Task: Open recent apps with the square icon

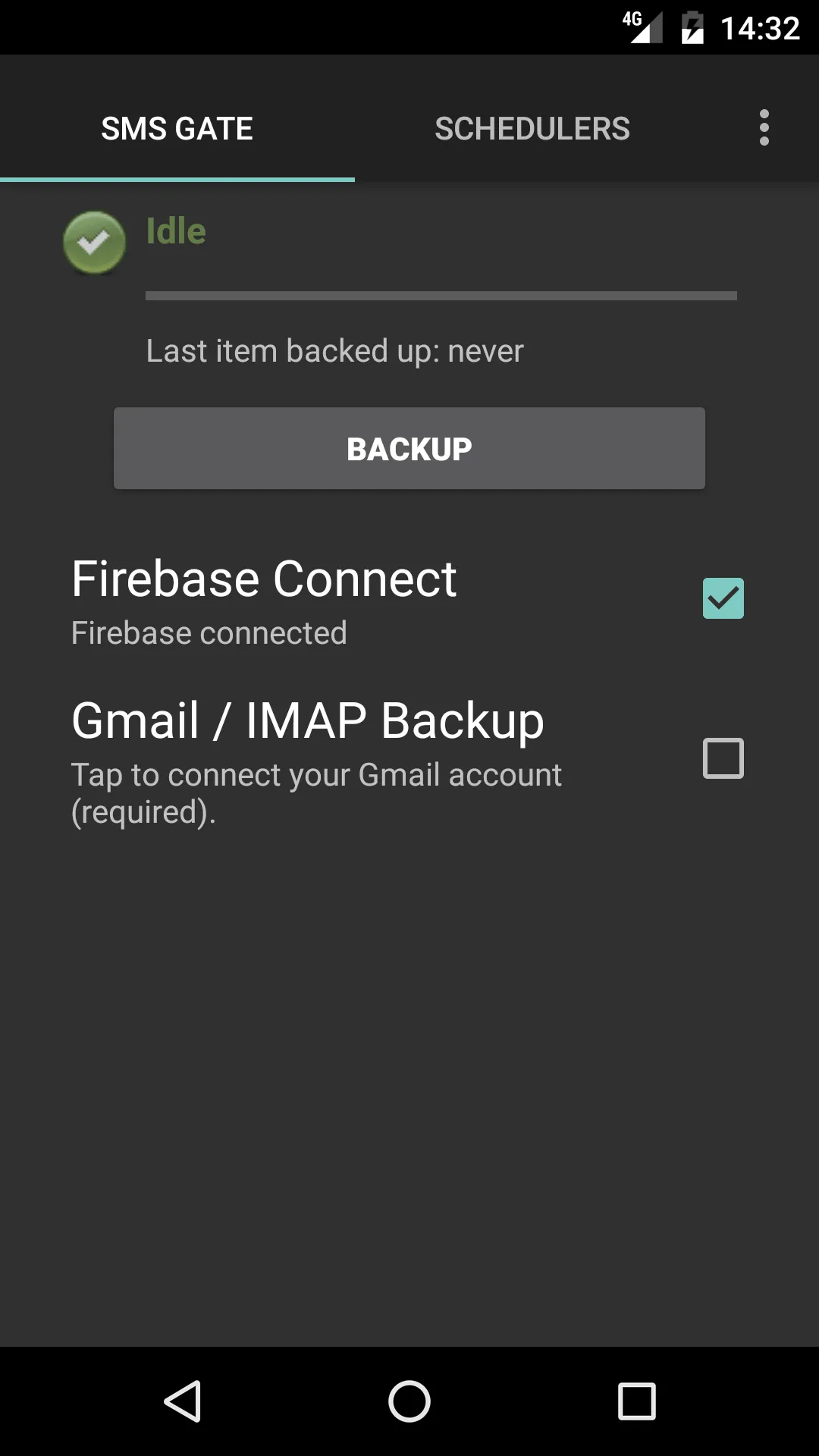Action: click(x=637, y=1400)
